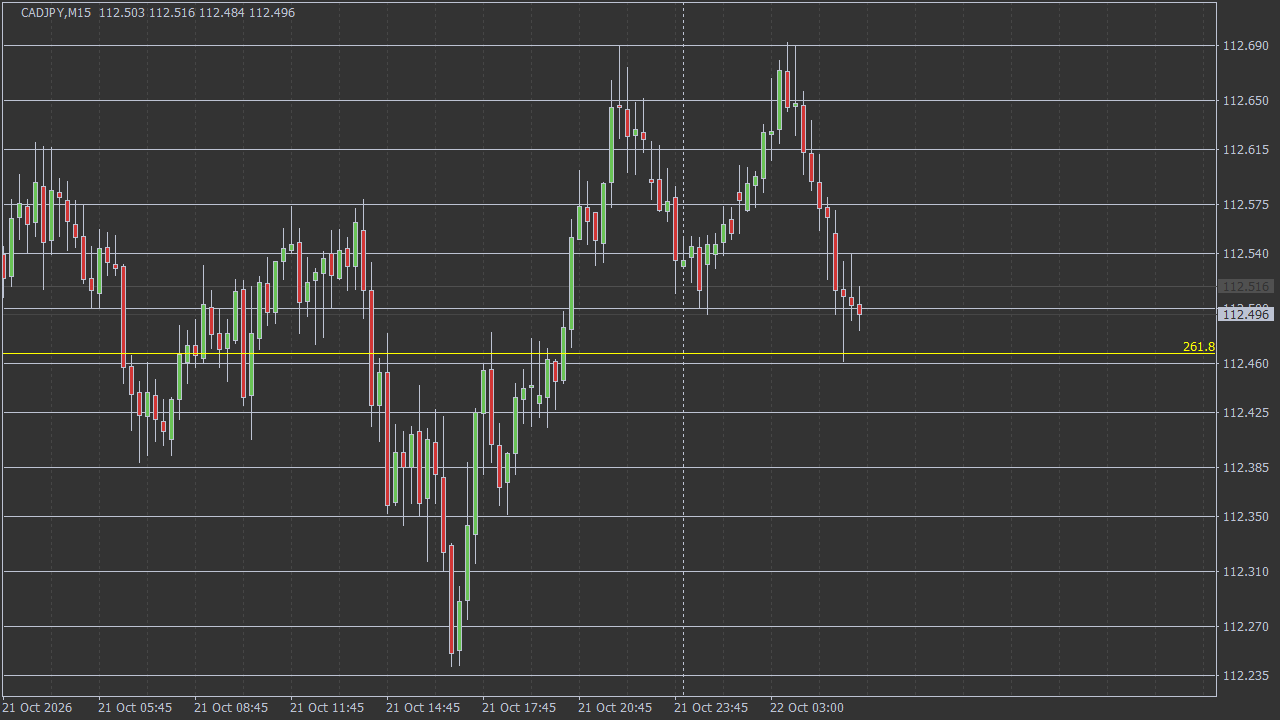The width and height of the screenshot is (1280, 720).
Task: Select the 112.425 price scale value
Action: pos(1246,413)
